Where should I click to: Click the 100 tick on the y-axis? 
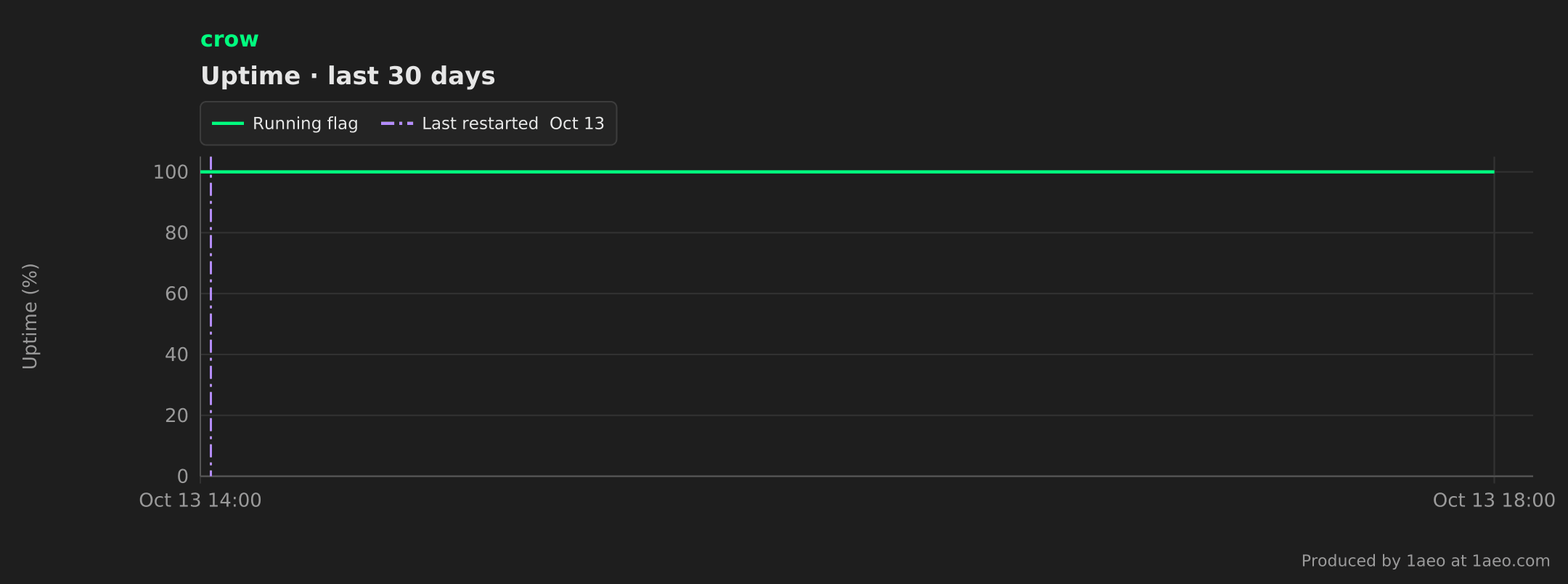[171, 172]
